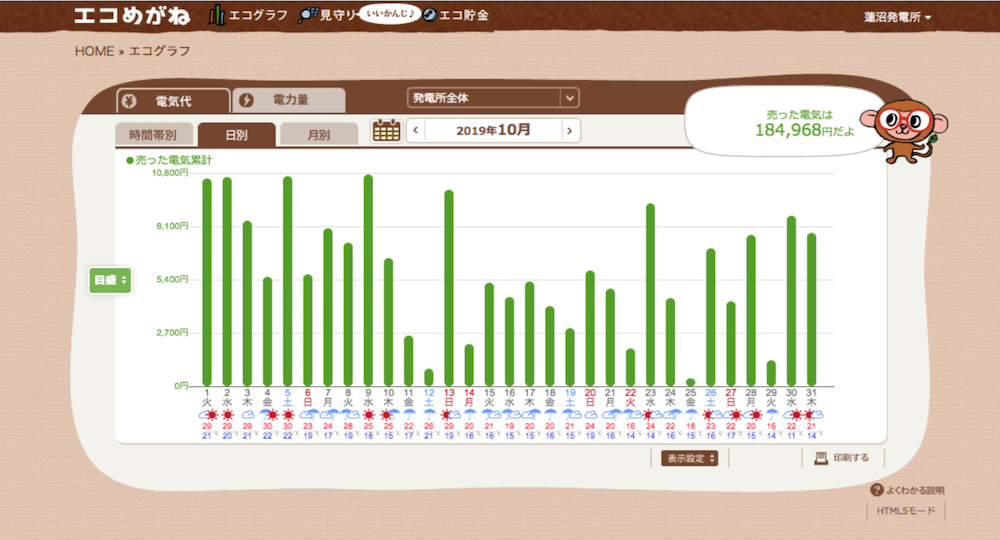Select the 月別 view tab

click(319, 135)
